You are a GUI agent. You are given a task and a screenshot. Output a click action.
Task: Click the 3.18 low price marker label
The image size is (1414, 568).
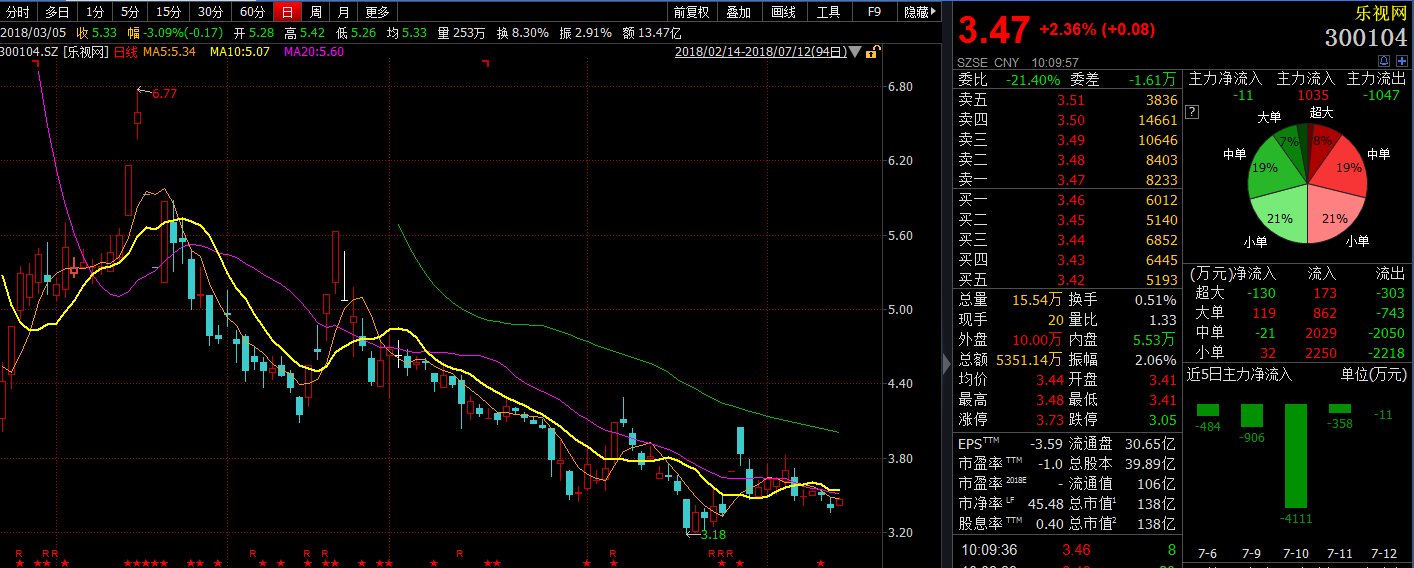tap(713, 535)
